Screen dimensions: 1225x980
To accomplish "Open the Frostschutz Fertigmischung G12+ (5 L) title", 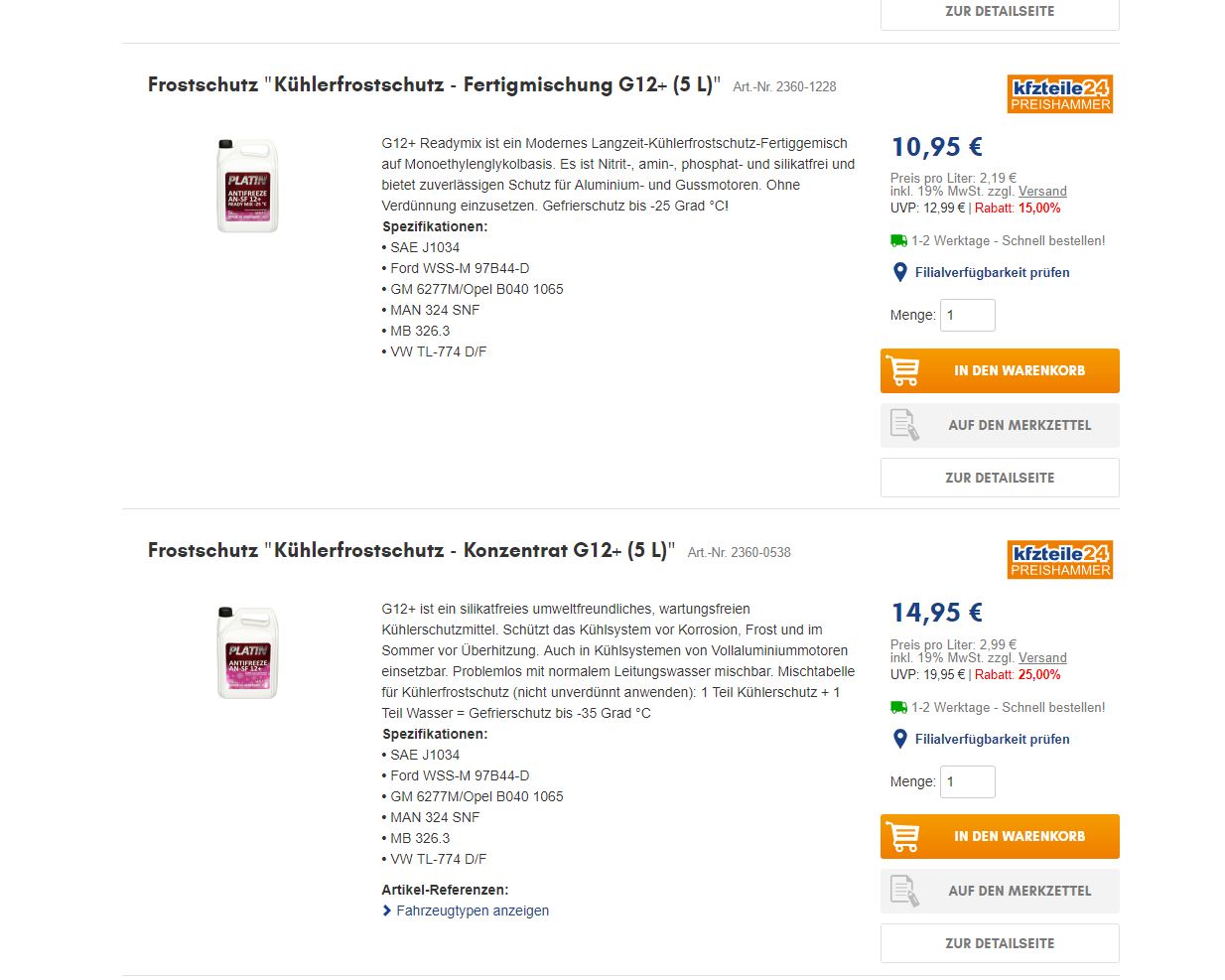I will (434, 84).
